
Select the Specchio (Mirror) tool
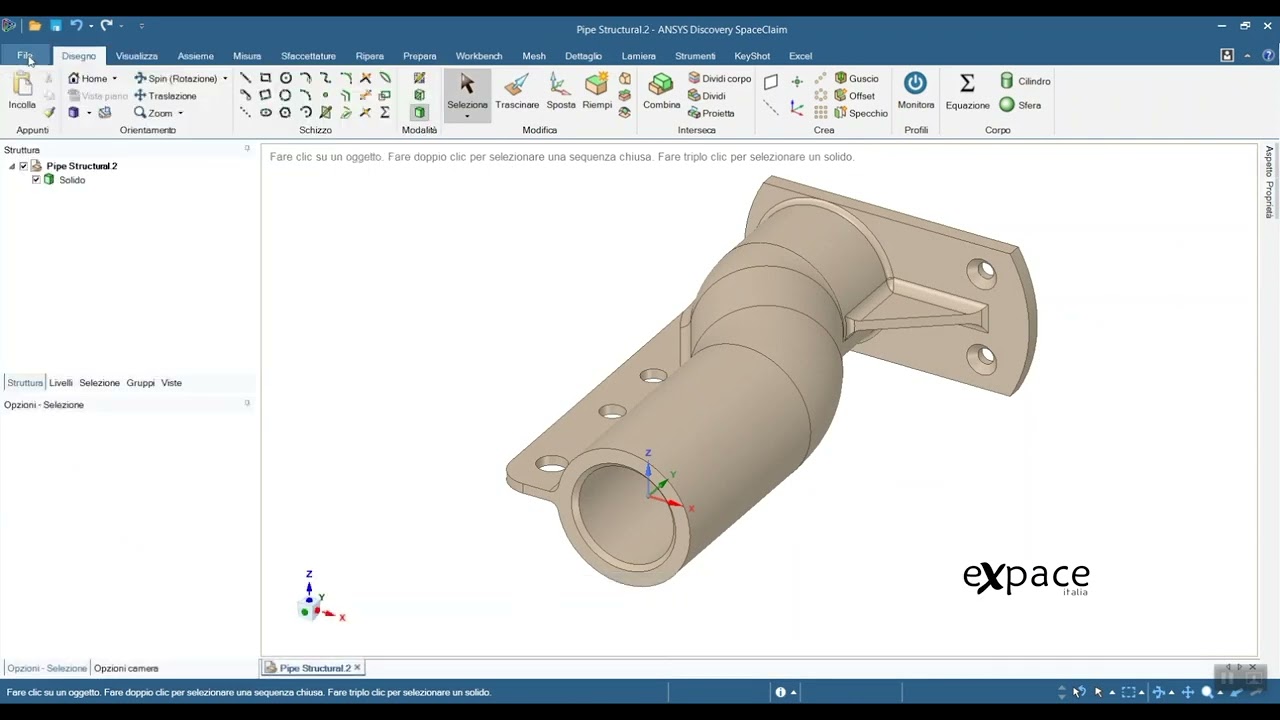pos(861,113)
